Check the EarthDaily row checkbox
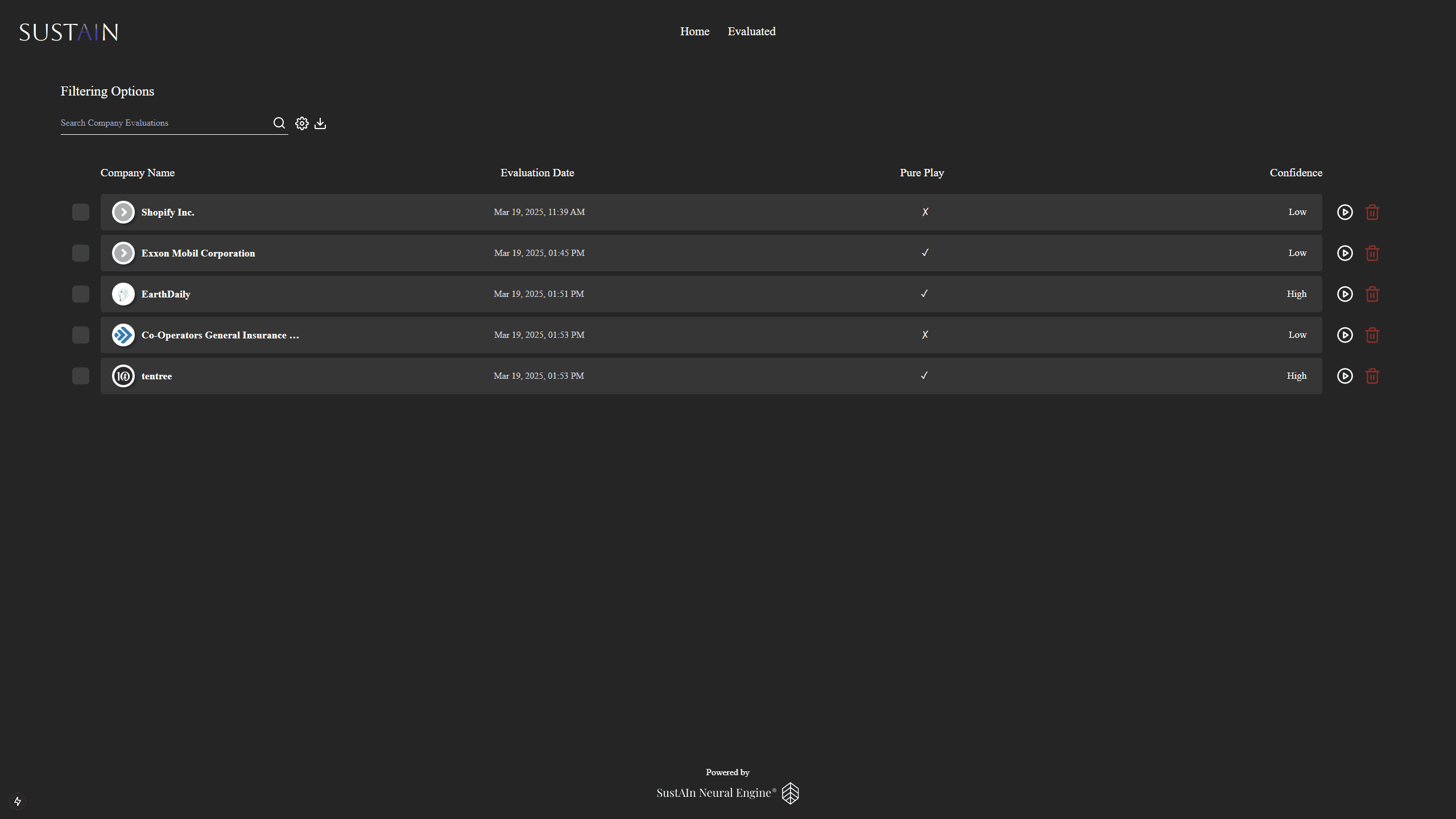Viewport: 1456px width, 819px height. point(81,294)
